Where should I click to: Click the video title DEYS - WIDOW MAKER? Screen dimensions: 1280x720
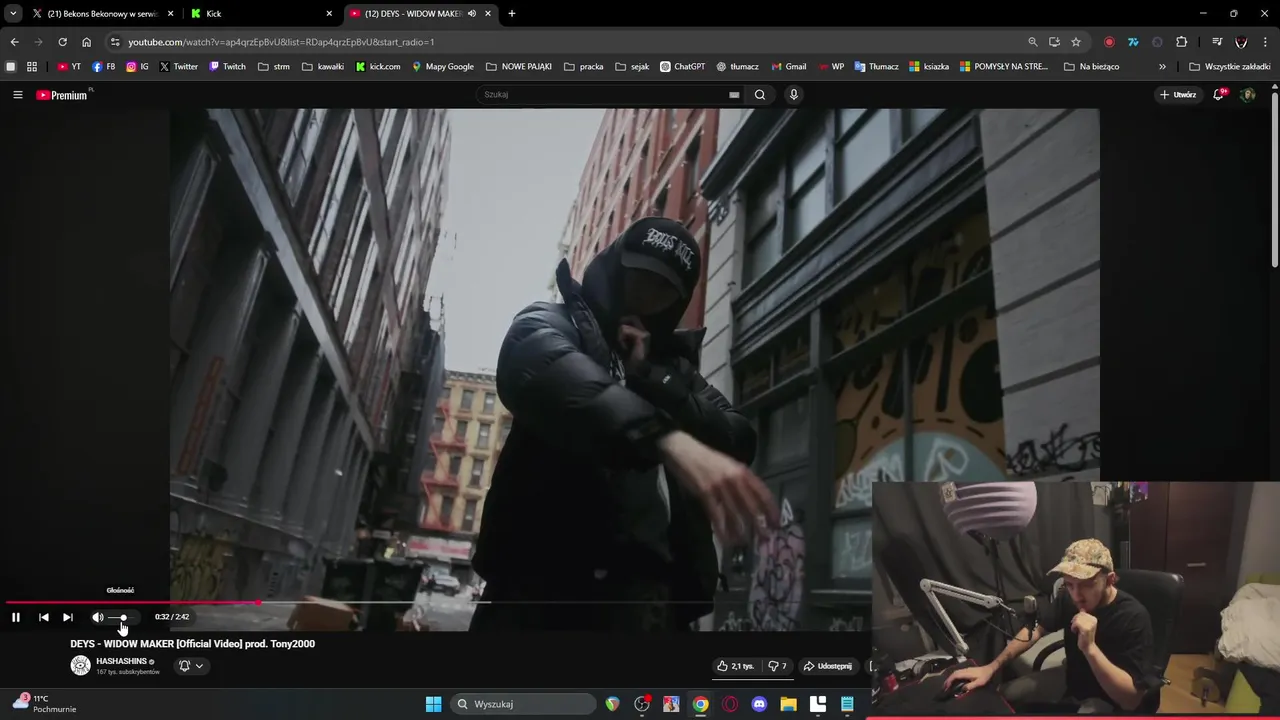tap(192, 644)
